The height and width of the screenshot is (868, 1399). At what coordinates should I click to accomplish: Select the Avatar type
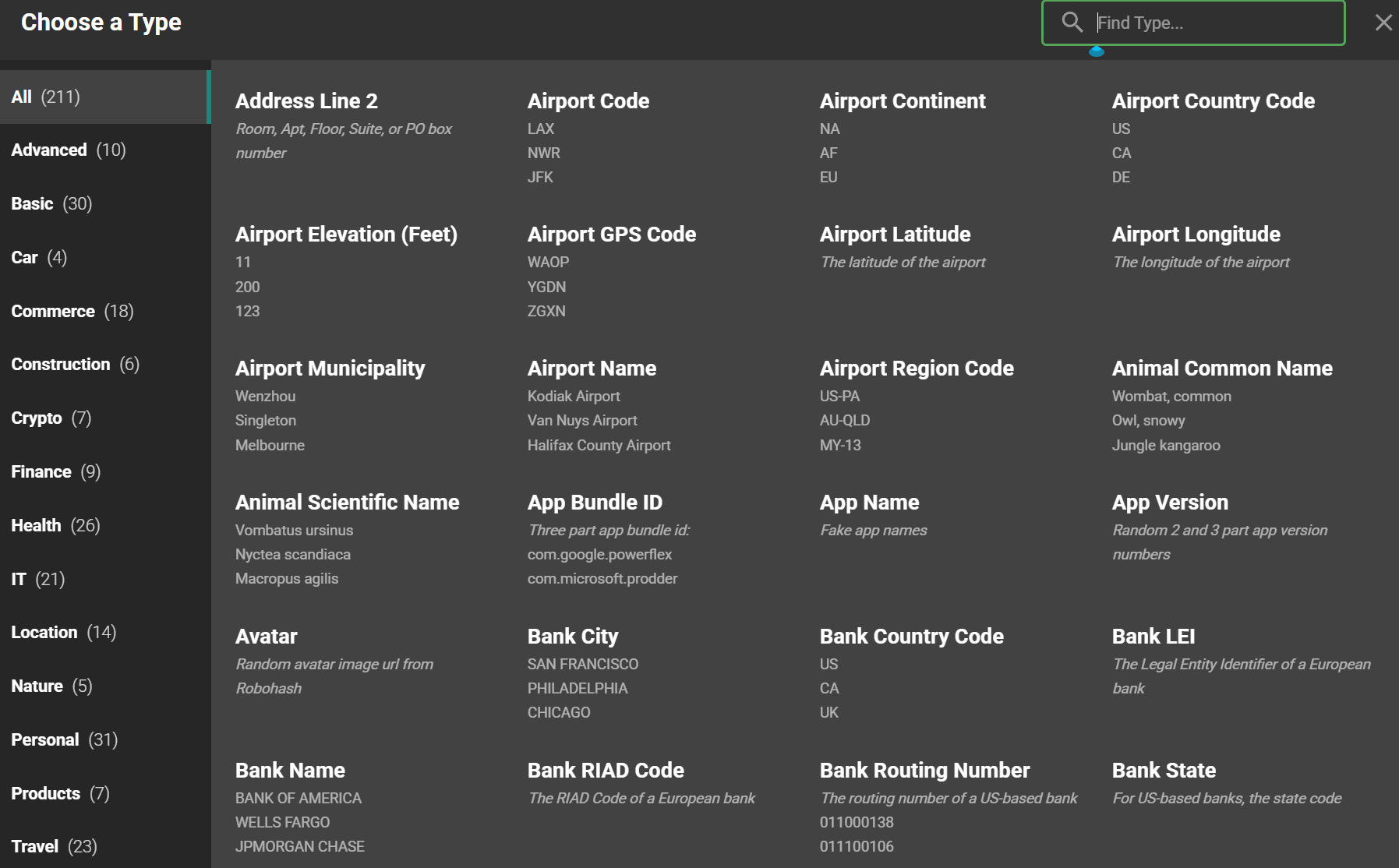pyautogui.click(x=266, y=637)
